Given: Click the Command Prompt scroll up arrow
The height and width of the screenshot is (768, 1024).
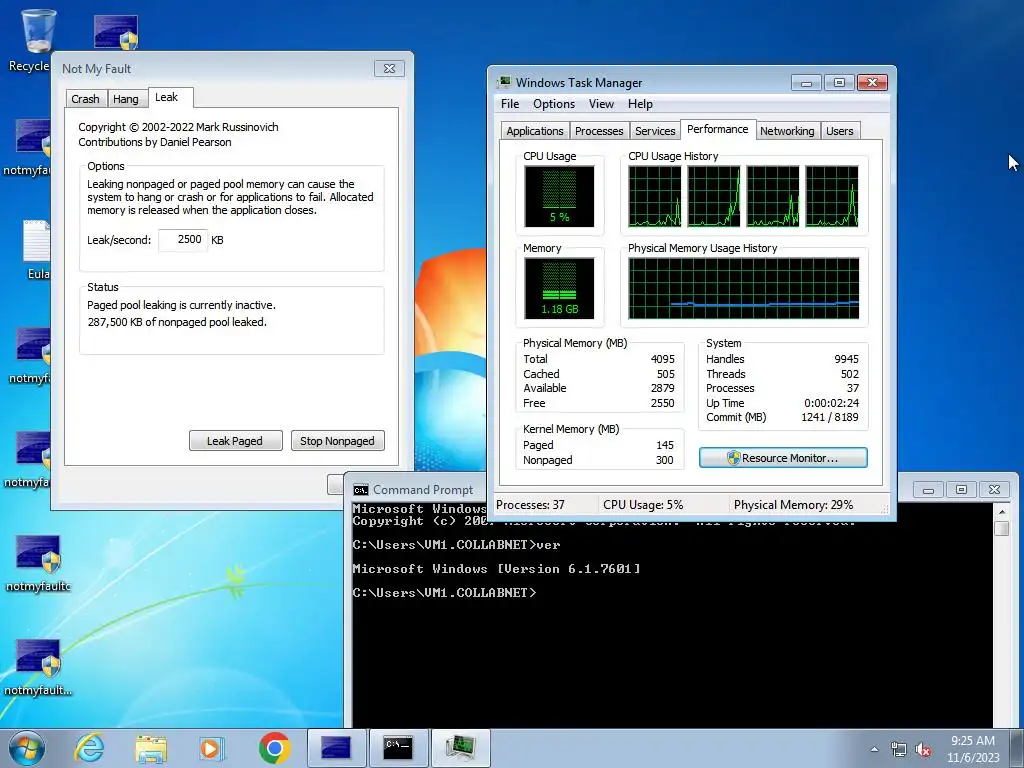Looking at the screenshot, I should click(x=1002, y=511).
